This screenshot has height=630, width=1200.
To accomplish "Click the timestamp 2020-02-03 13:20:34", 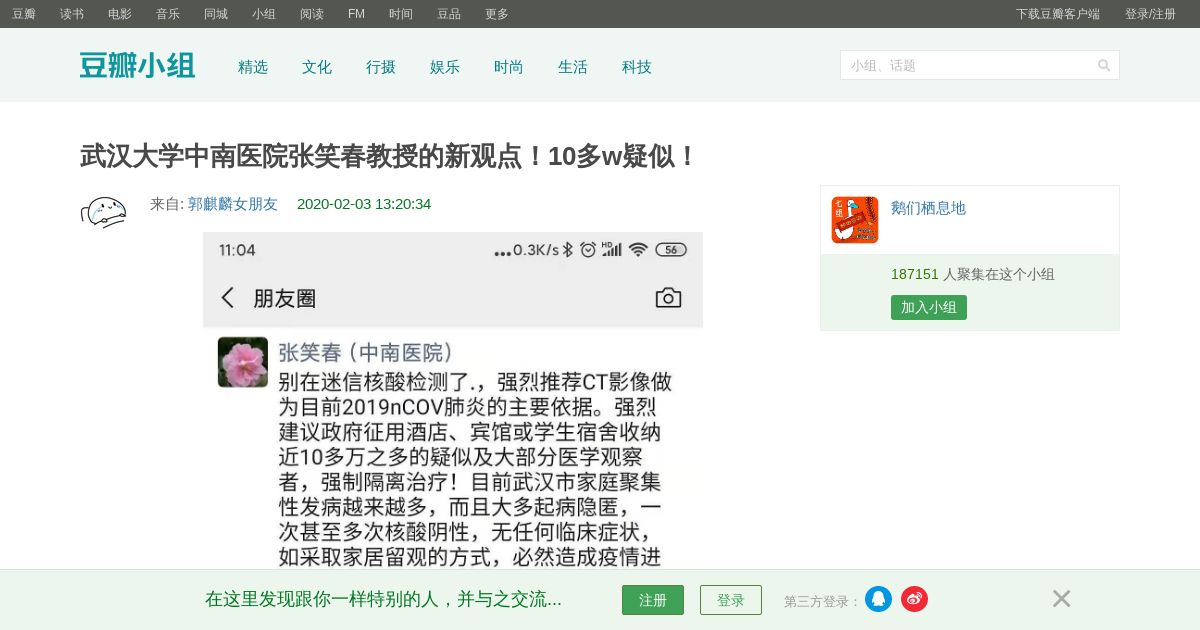I will [x=364, y=204].
